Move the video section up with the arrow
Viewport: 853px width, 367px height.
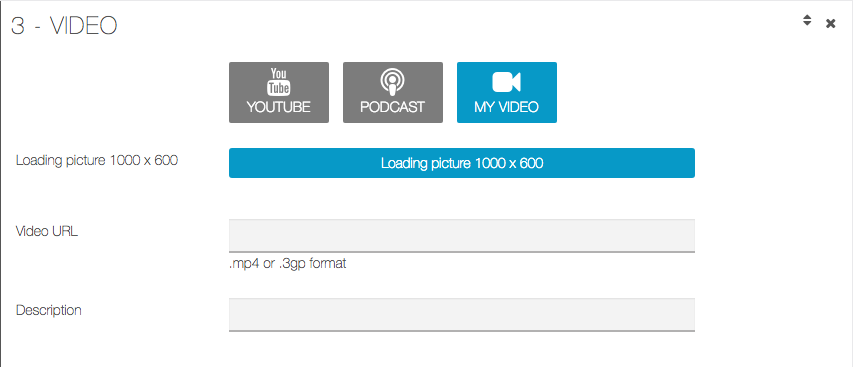[807, 17]
